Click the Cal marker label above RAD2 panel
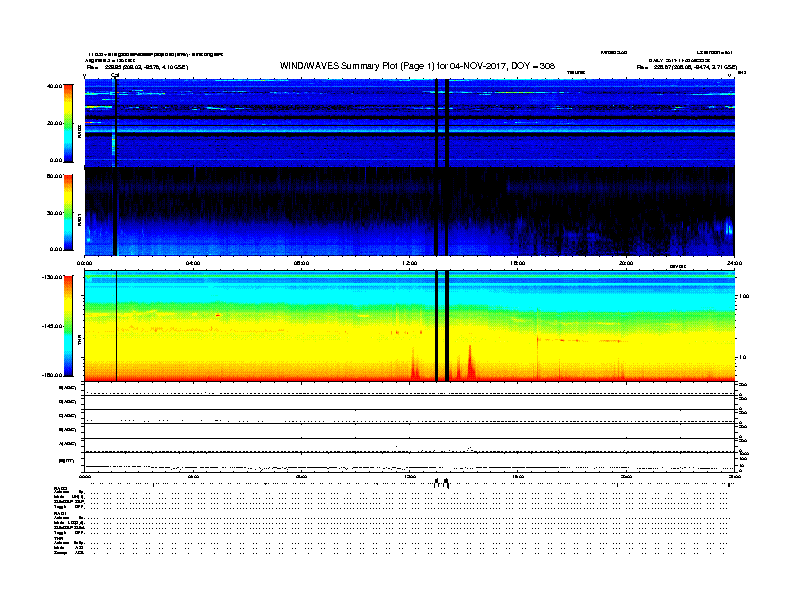This screenshot has height=612, width=792. click(115, 75)
